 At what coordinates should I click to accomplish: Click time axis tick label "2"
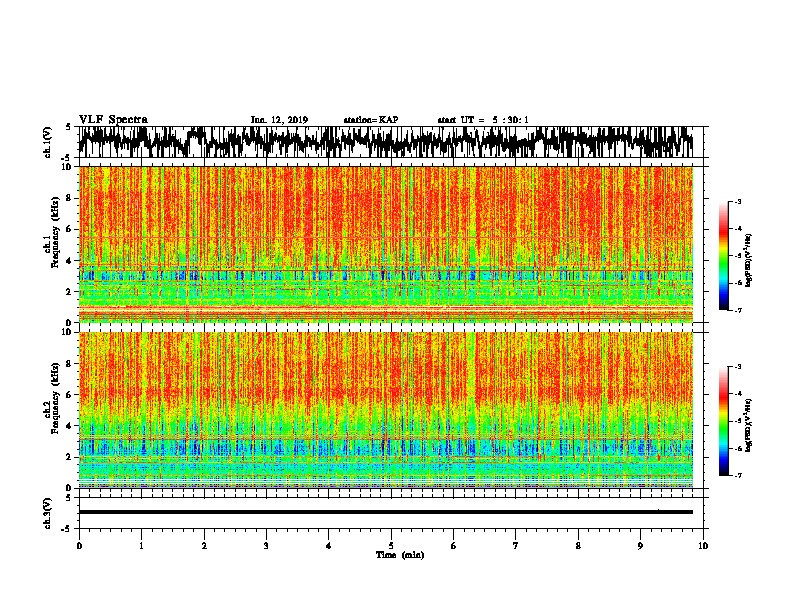(x=204, y=545)
